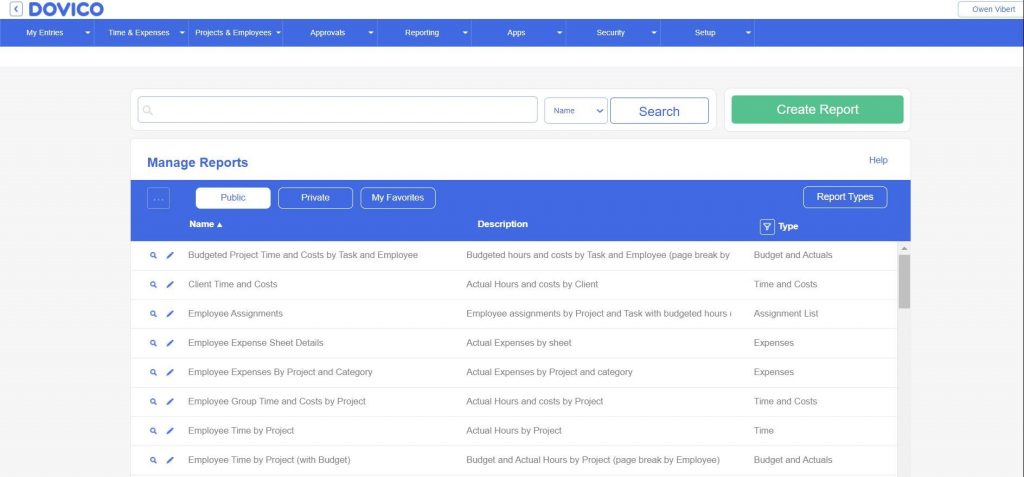Expand the Approvals menu arrow

tap(370, 33)
